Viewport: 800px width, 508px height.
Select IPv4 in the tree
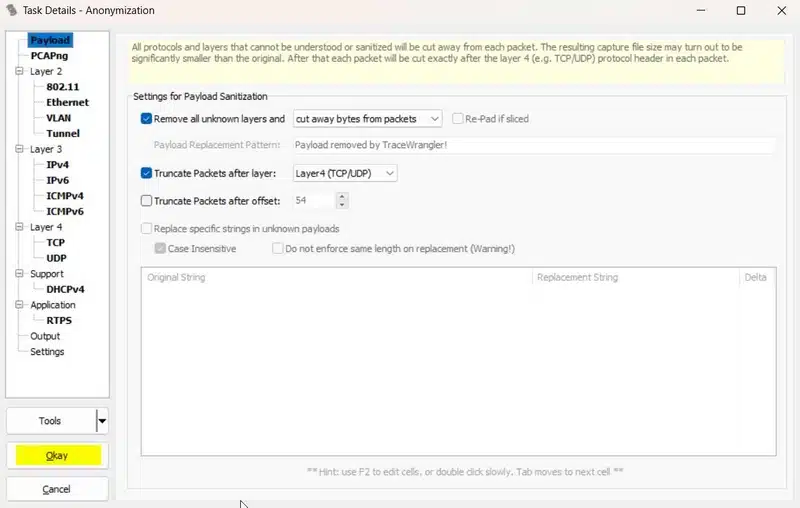coord(58,165)
